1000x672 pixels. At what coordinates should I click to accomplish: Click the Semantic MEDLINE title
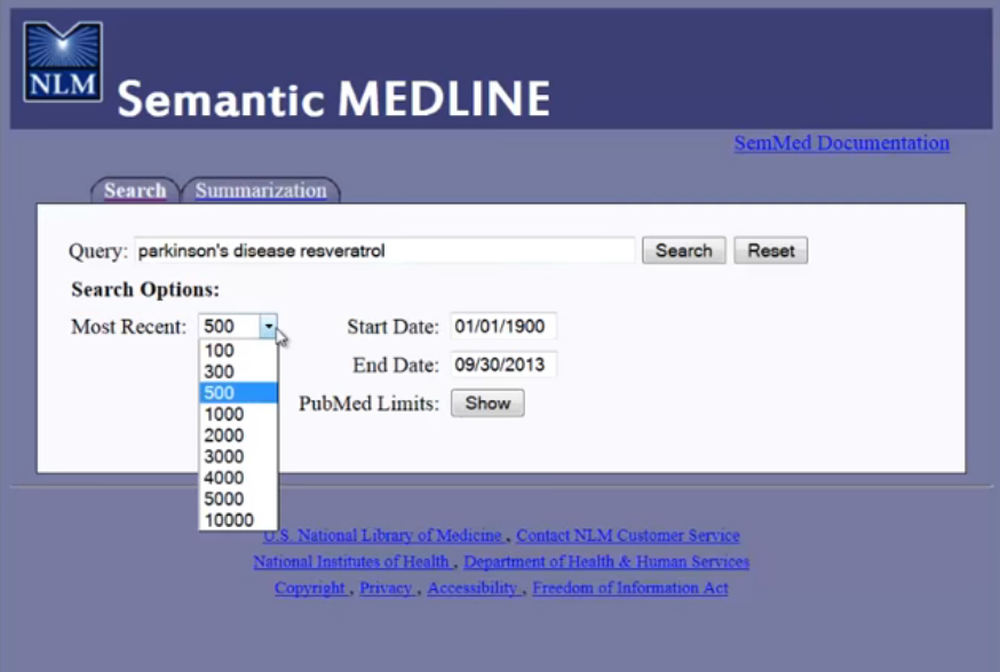click(334, 99)
